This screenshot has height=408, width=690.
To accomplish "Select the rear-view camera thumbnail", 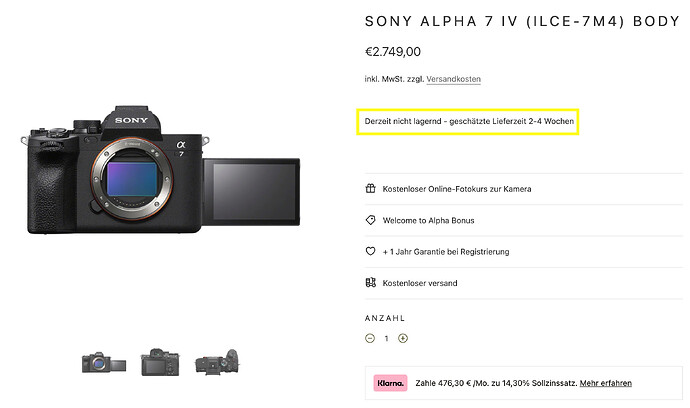I will [x=158, y=362].
